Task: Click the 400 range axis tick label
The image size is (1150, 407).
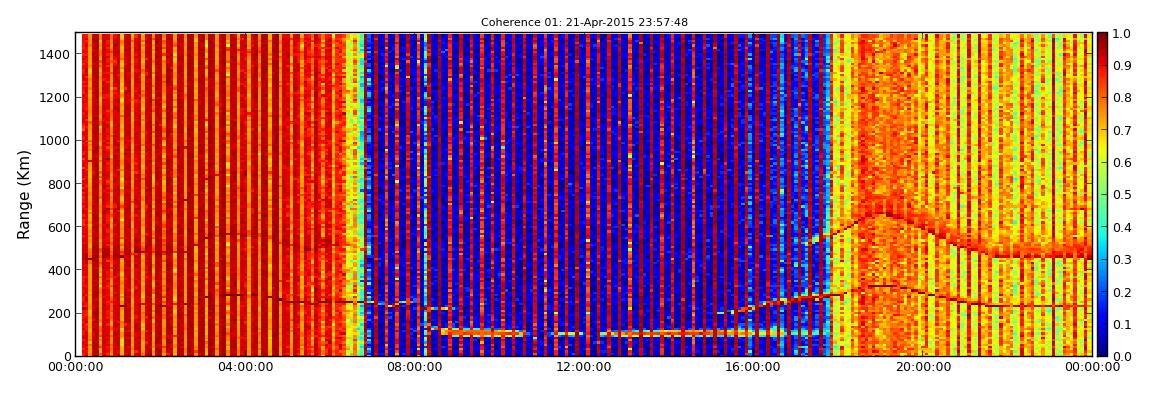Action: click(x=60, y=271)
